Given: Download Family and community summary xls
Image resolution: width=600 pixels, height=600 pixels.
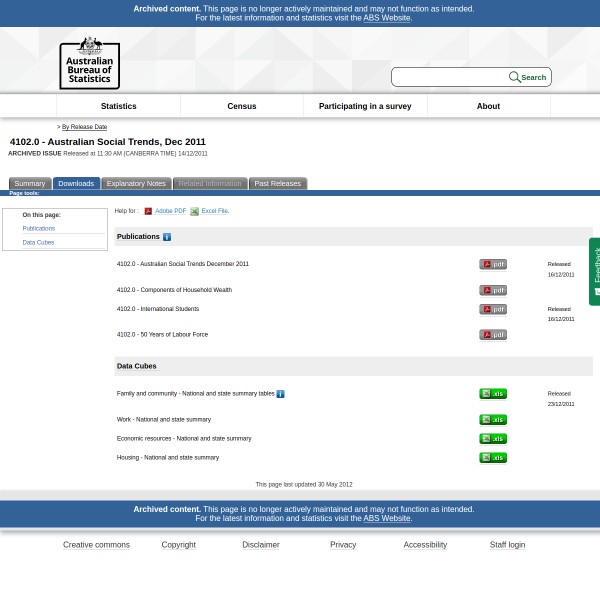Looking at the screenshot, I should coord(492,394).
